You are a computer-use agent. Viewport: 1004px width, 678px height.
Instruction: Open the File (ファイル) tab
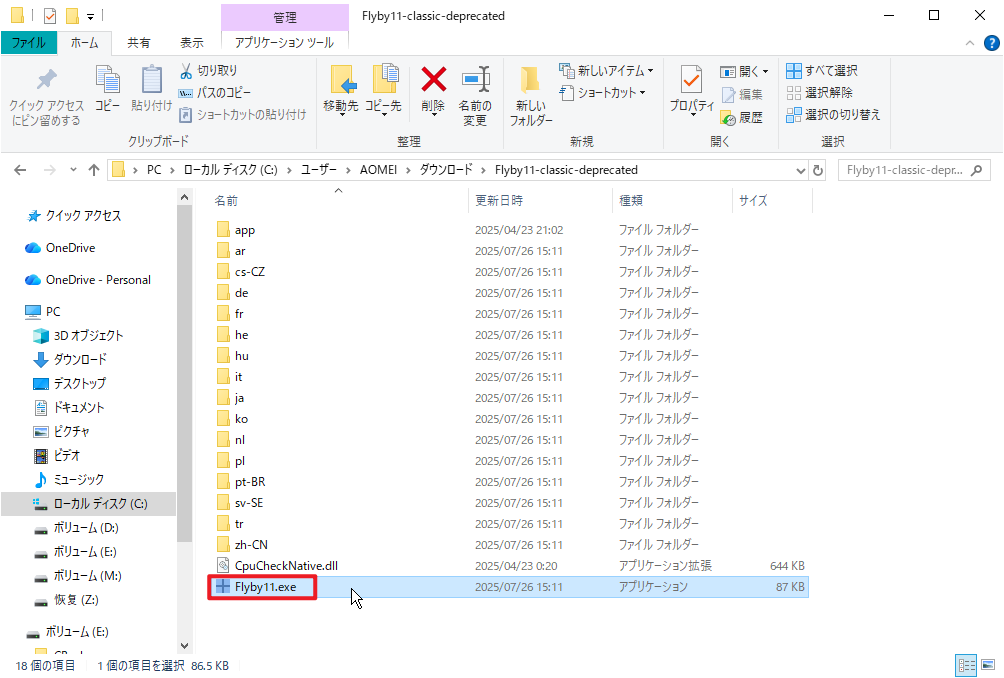tap(29, 43)
